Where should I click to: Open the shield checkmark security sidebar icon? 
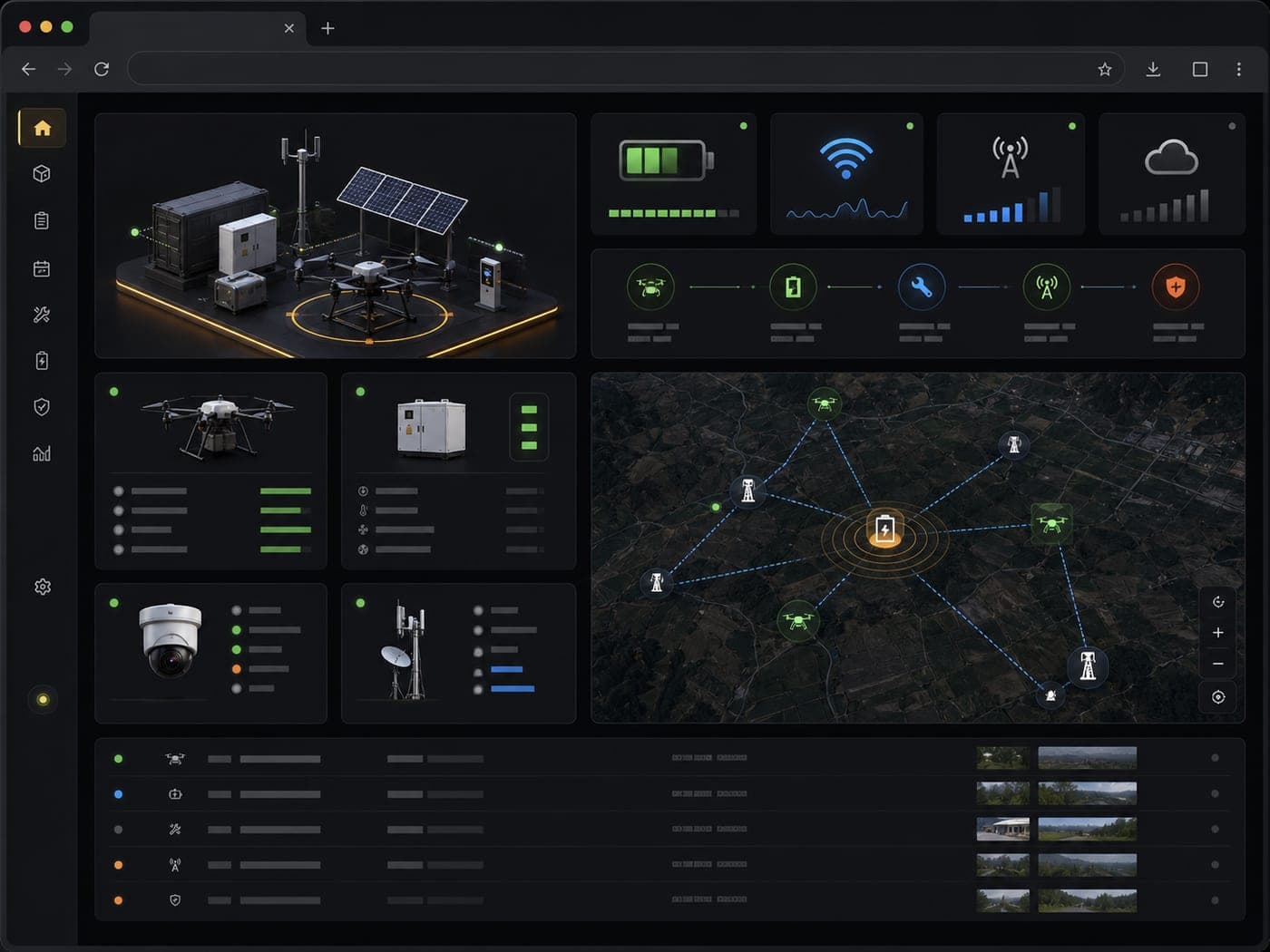coord(42,407)
